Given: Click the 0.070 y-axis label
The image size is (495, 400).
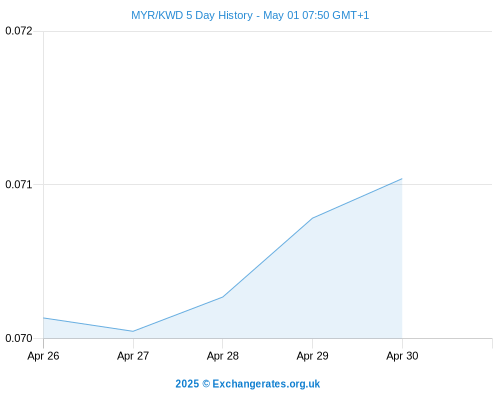Looking at the screenshot, I should point(19,338).
